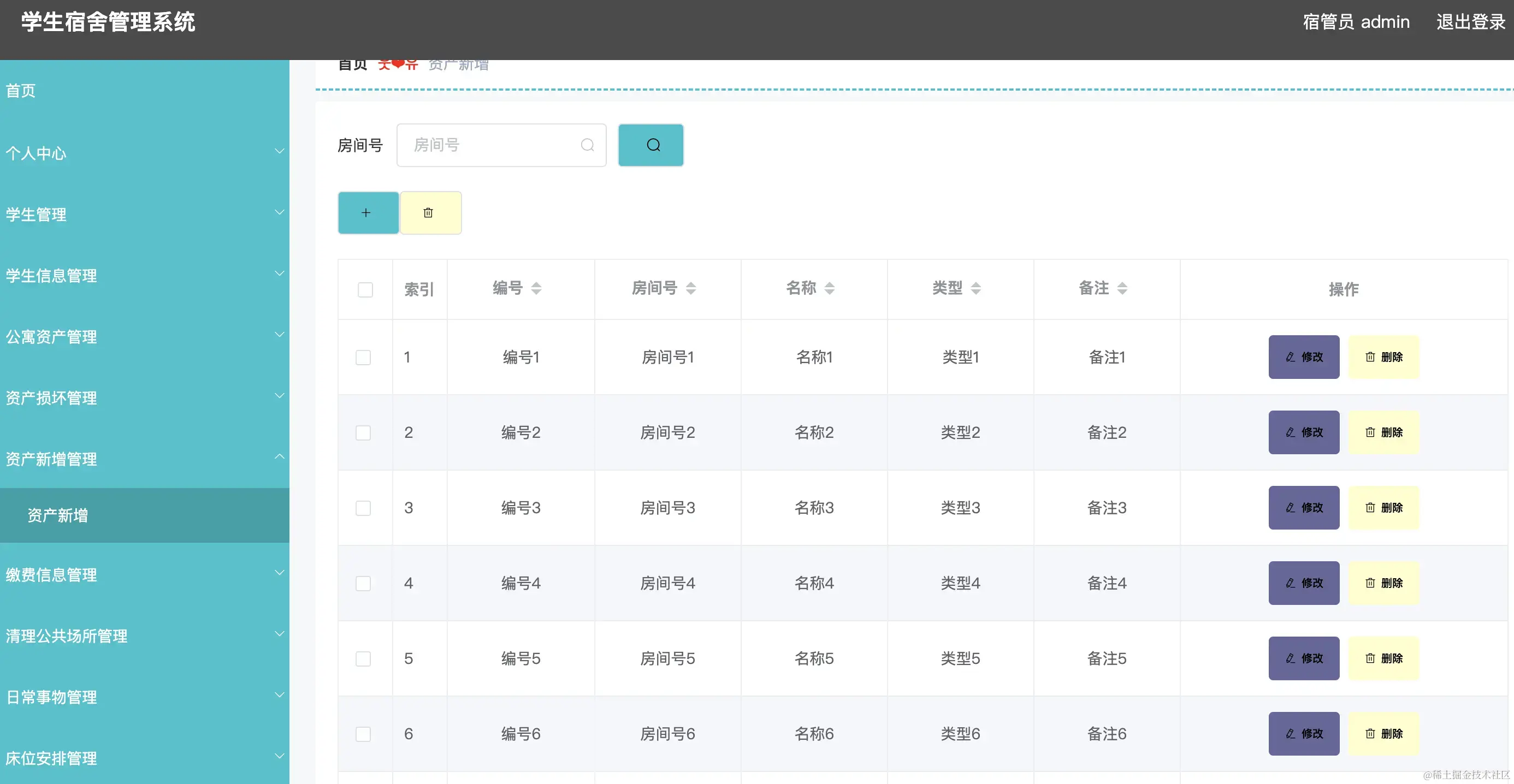Screen dimensions: 1514x784
Task: Click the magnifier icon inside the 房间号 input
Action: point(588,145)
